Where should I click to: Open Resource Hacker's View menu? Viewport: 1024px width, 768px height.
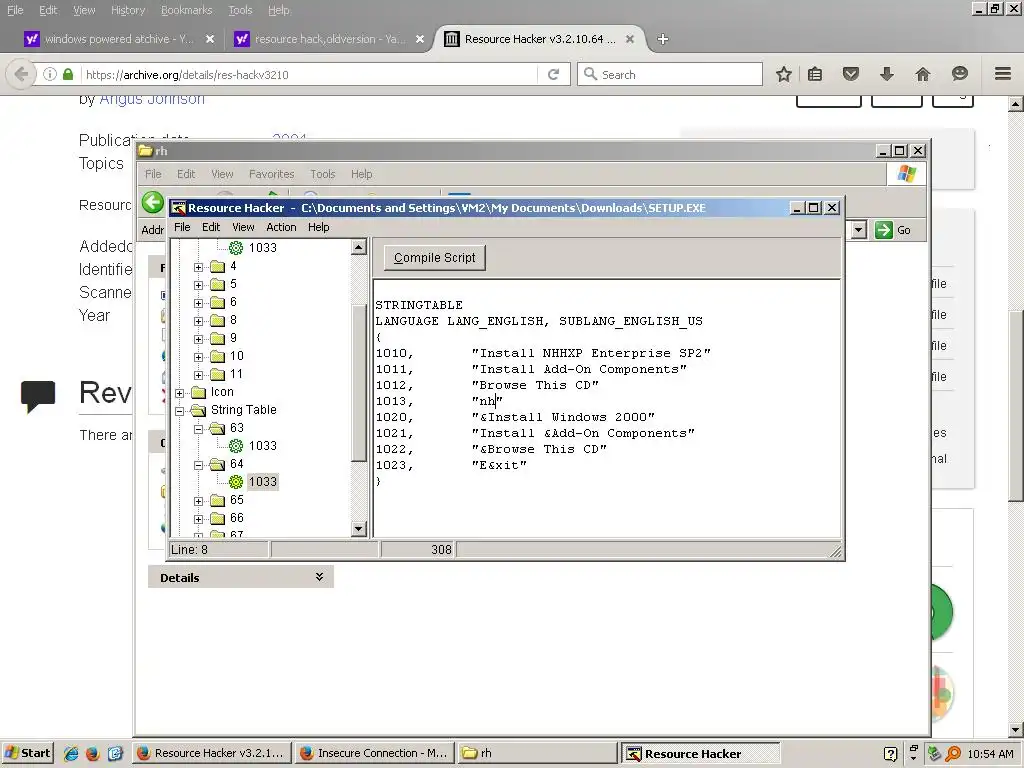tap(243, 227)
